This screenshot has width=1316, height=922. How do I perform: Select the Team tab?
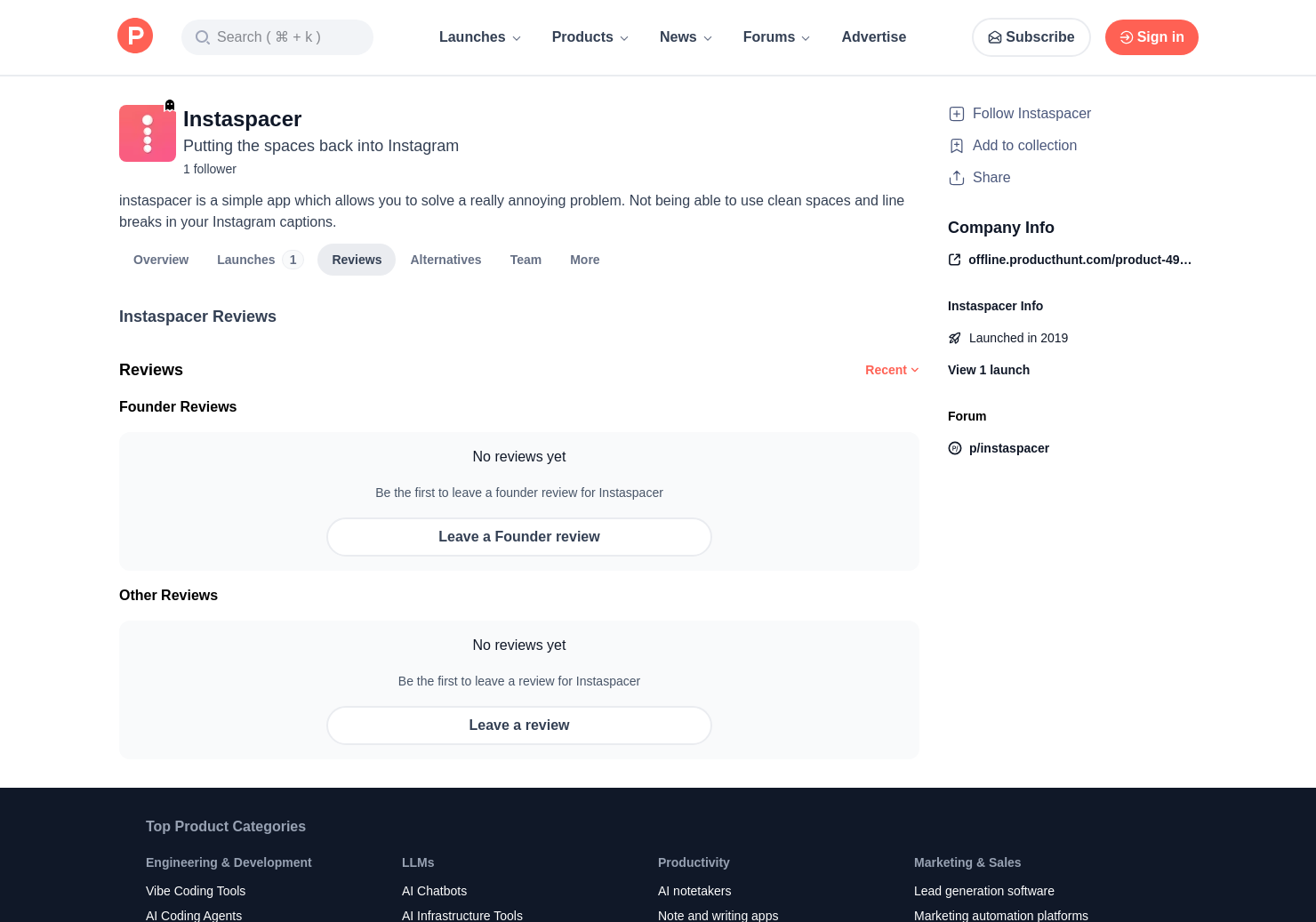(526, 260)
